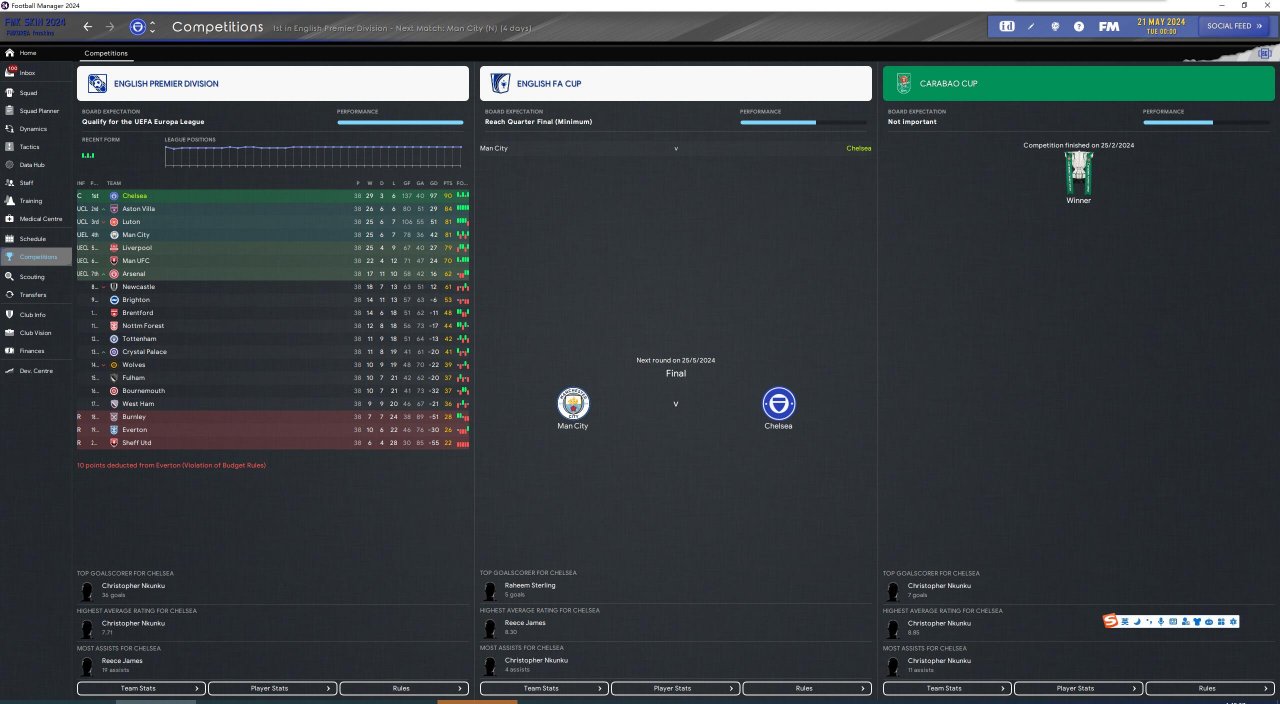This screenshot has width=1280, height=704.
Task: Open Dev. Centre in sidebar
Action: [x=34, y=370]
